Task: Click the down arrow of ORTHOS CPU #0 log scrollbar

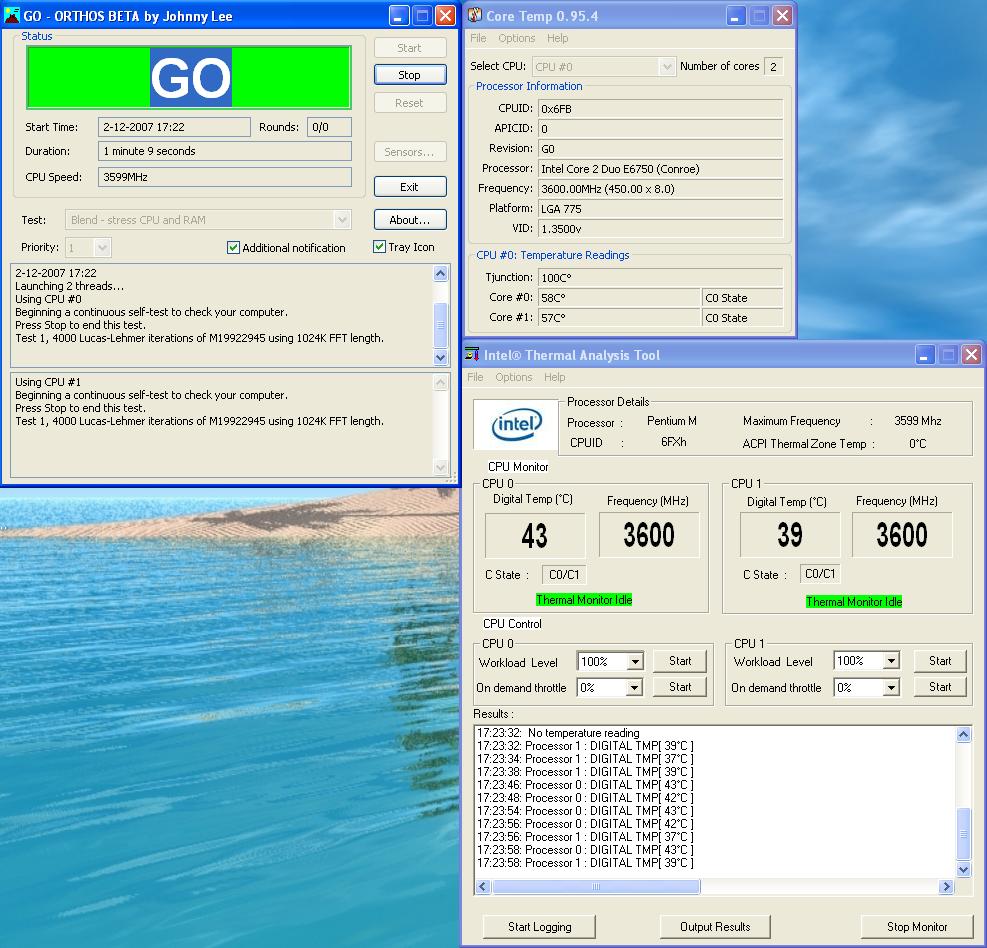Action: coord(441,357)
